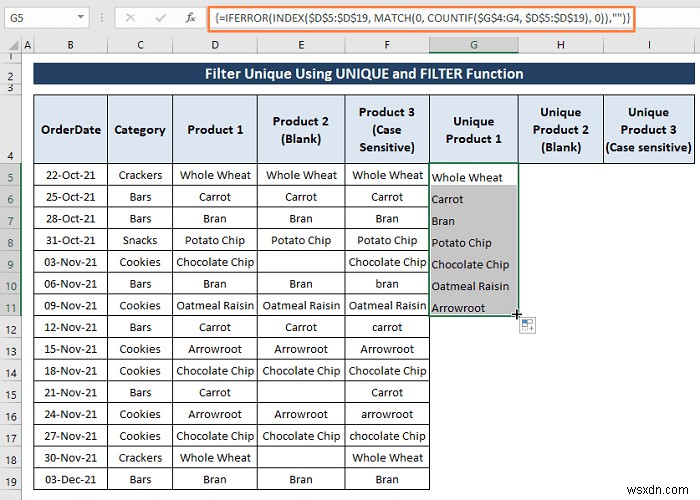Click the Select All corner triangle
The image size is (700, 500).
click(14, 45)
